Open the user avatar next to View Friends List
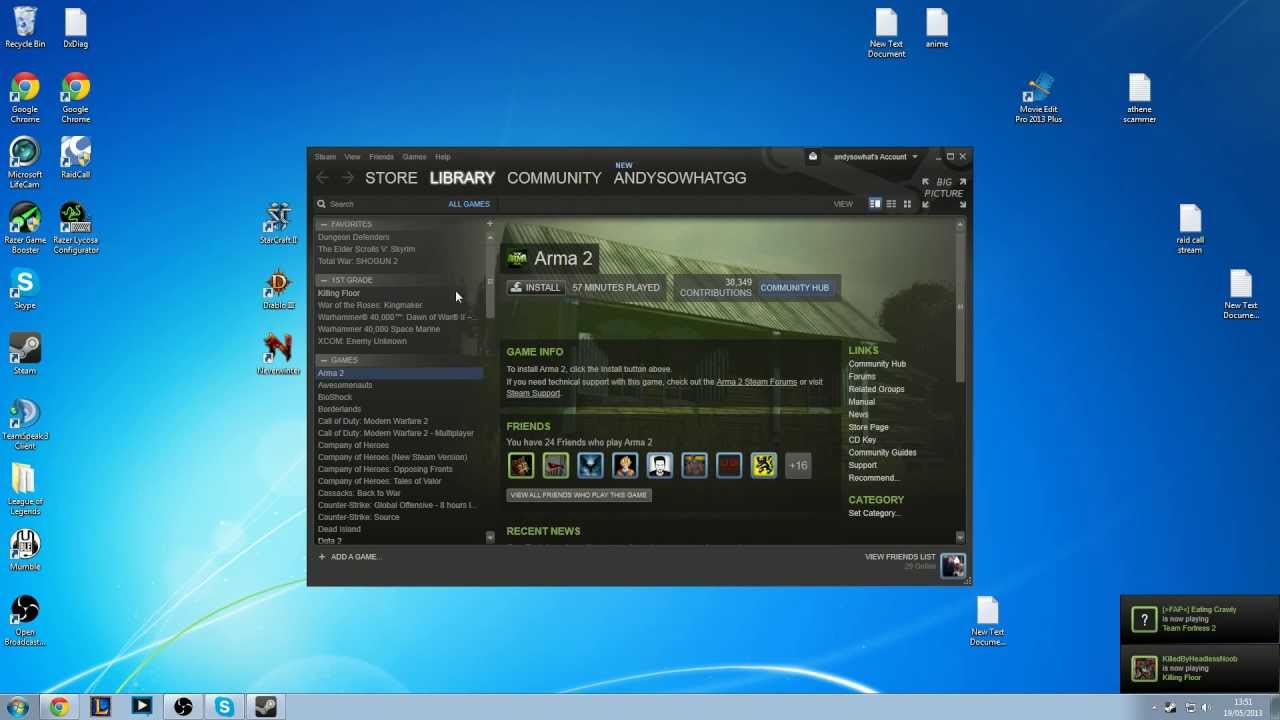Screen dimensions: 1280x720 953,565
